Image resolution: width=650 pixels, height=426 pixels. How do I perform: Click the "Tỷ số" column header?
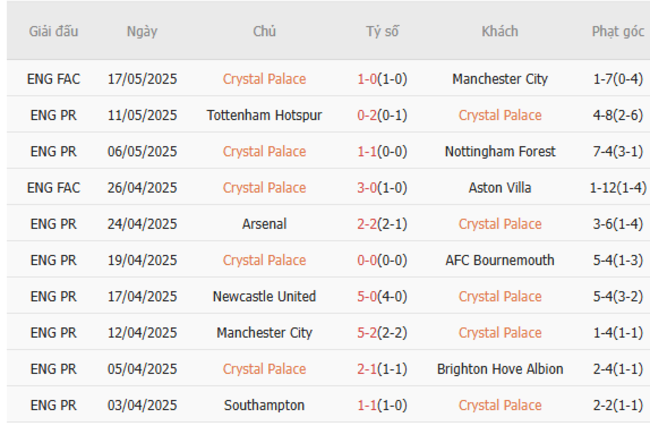click(x=381, y=31)
